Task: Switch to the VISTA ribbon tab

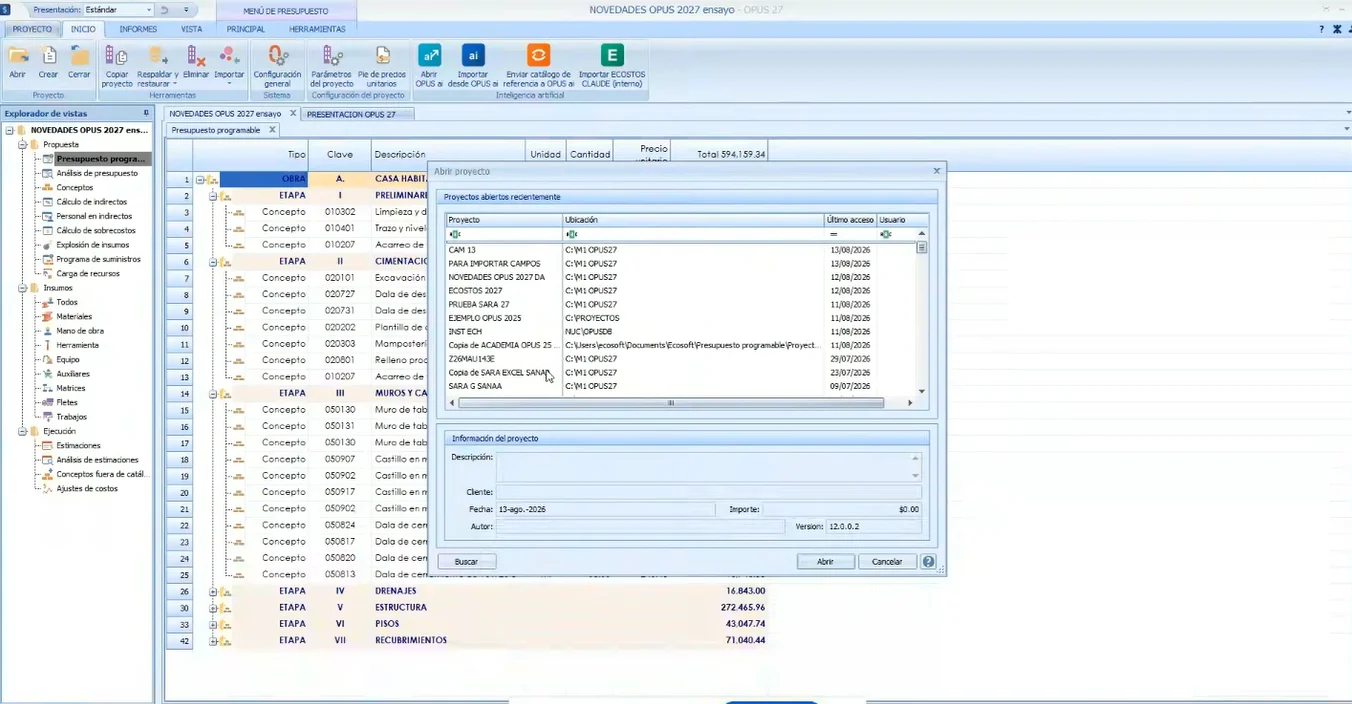Action: [x=191, y=29]
